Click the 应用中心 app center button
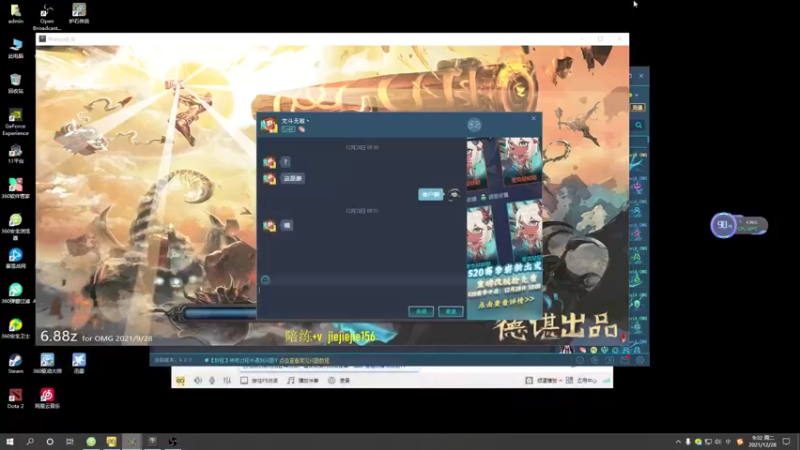The width and height of the screenshot is (800, 450). [x=581, y=381]
